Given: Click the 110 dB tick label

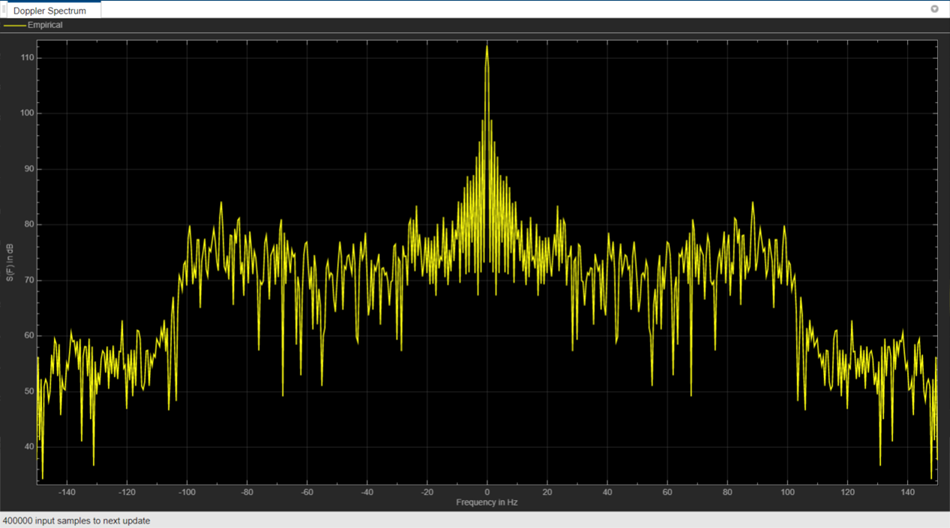Looking at the screenshot, I should pos(27,58).
